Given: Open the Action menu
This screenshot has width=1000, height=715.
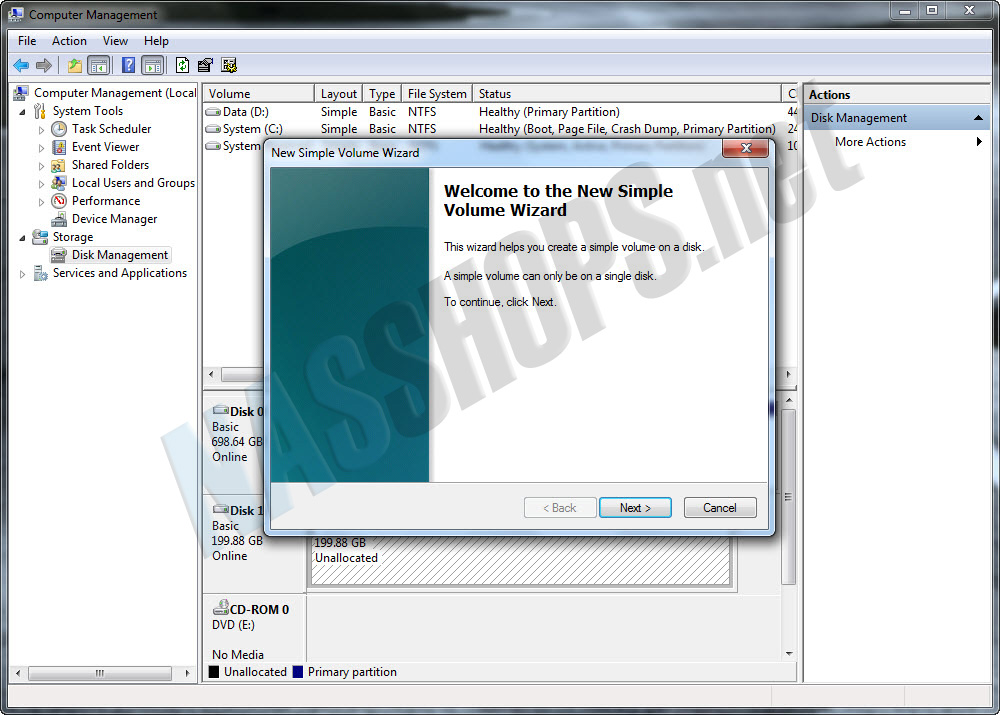Looking at the screenshot, I should click(x=69, y=41).
